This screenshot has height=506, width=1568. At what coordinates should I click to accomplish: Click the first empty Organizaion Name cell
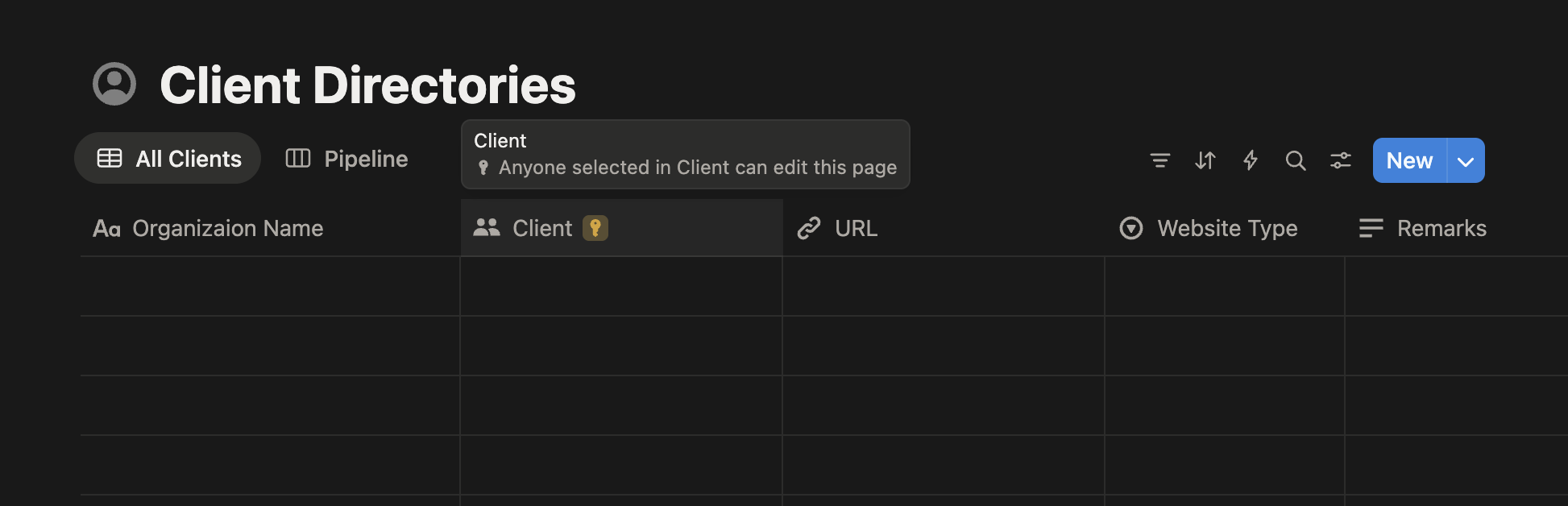pos(270,286)
